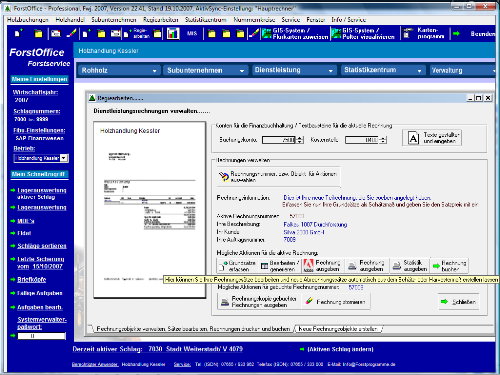Expand the Subunternehmen dropdown menu
This screenshot has width=500, height=375.
click(205, 70)
